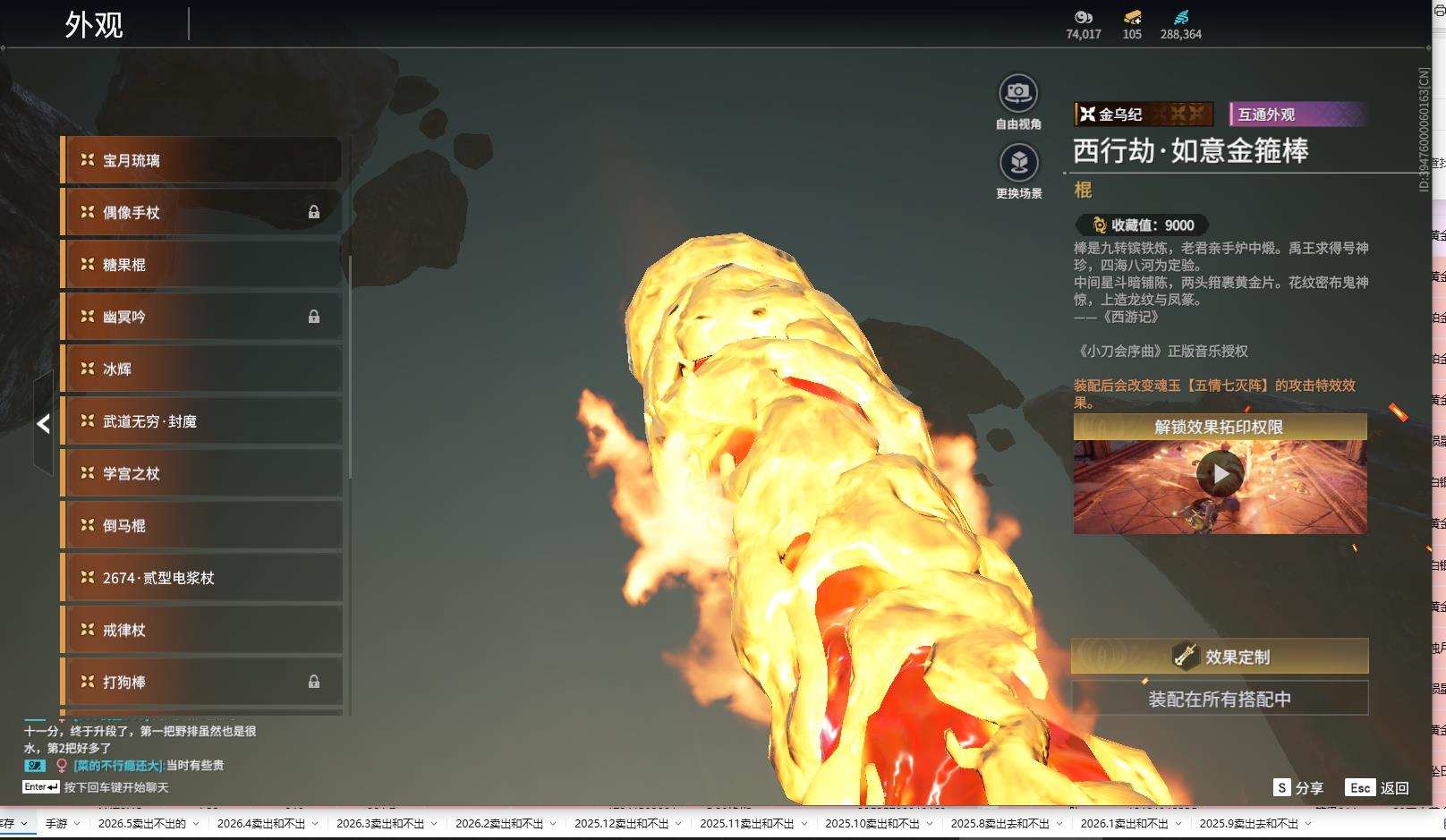Open the change scene (更换场景) option
The image size is (1446, 840).
(x=1018, y=163)
